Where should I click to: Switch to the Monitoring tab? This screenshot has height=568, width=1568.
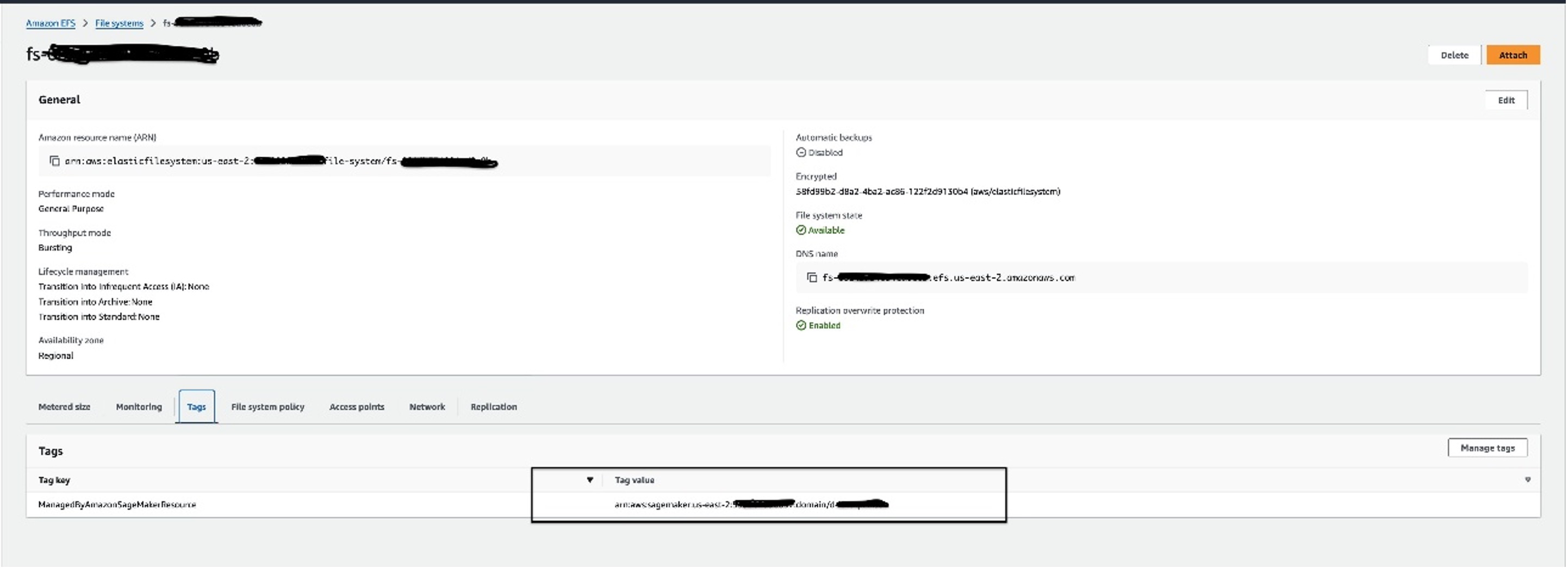pyautogui.click(x=139, y=407)
